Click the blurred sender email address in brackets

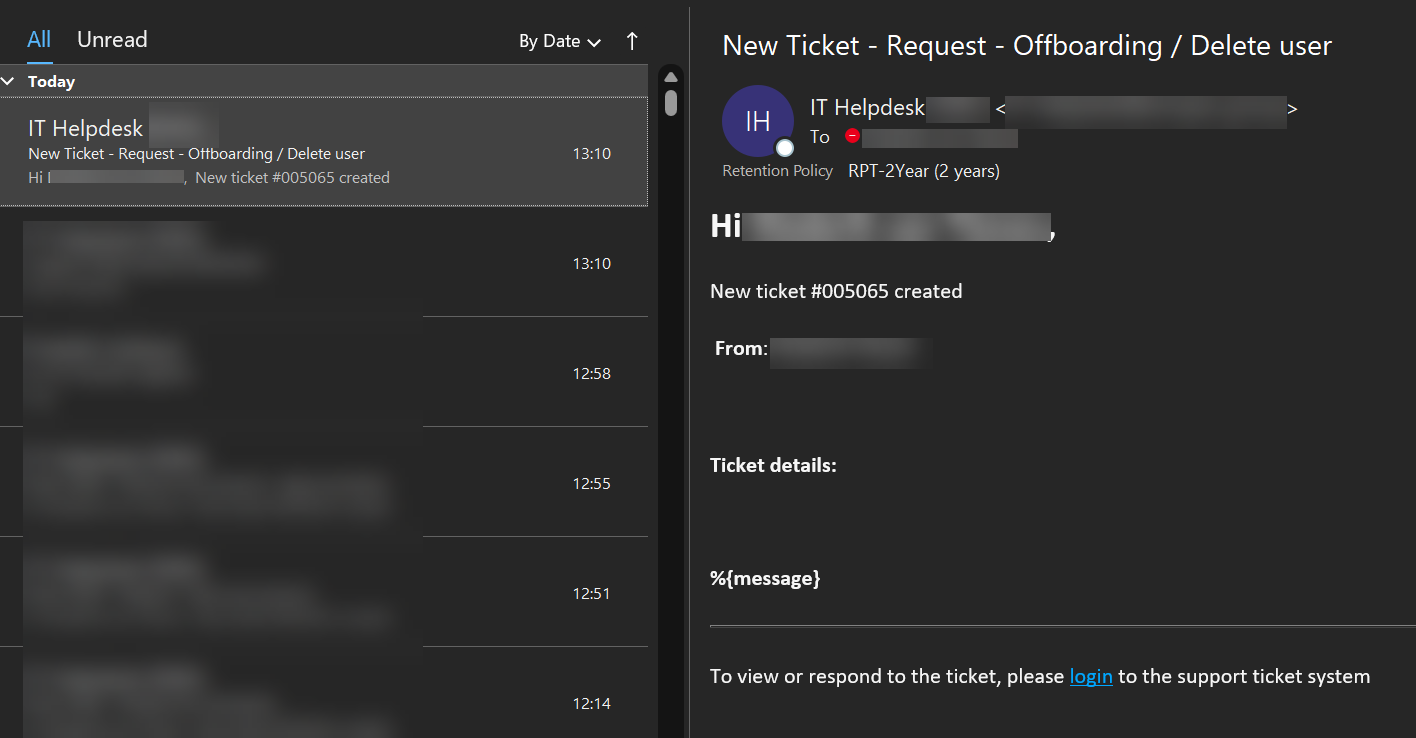click(1146, 110)
